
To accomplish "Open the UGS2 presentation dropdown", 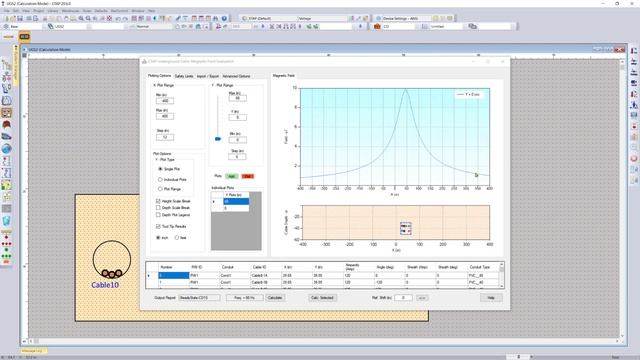I will click(x=71, y=27).
